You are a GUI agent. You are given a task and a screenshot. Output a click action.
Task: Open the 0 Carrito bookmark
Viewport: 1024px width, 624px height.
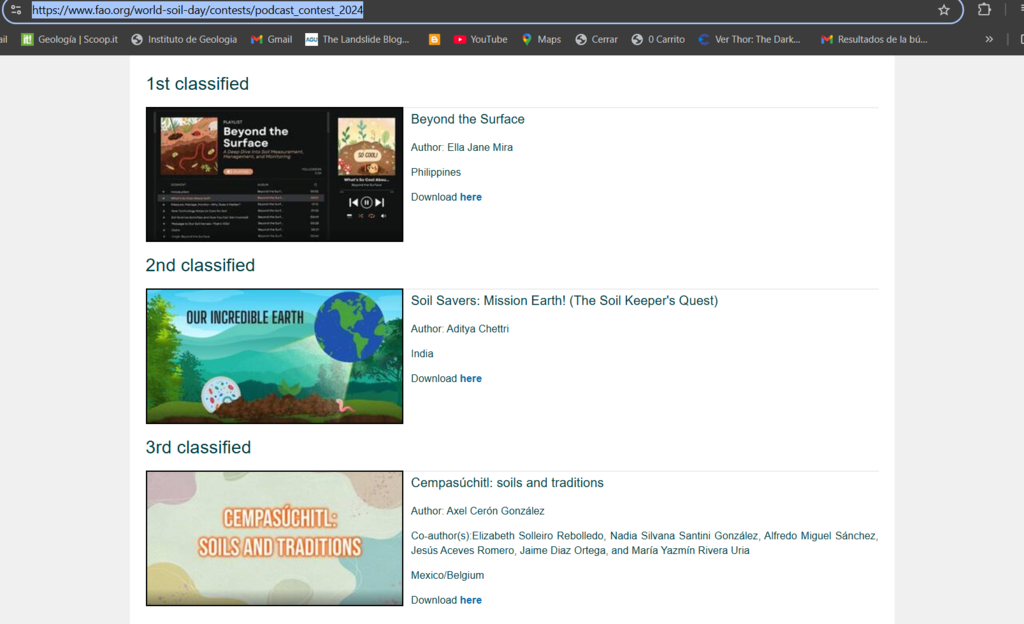click(658, 39)
